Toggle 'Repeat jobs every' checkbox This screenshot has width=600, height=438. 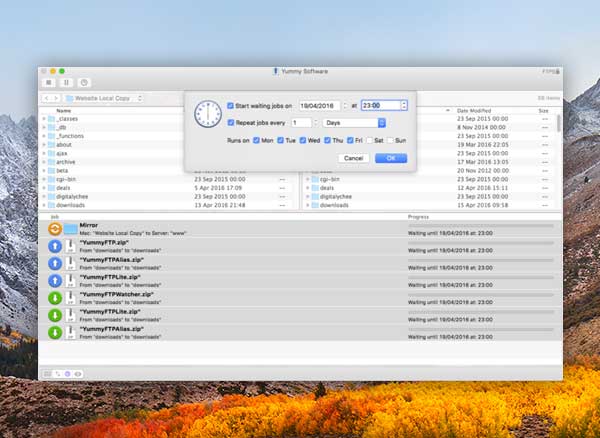pos(231,123)
